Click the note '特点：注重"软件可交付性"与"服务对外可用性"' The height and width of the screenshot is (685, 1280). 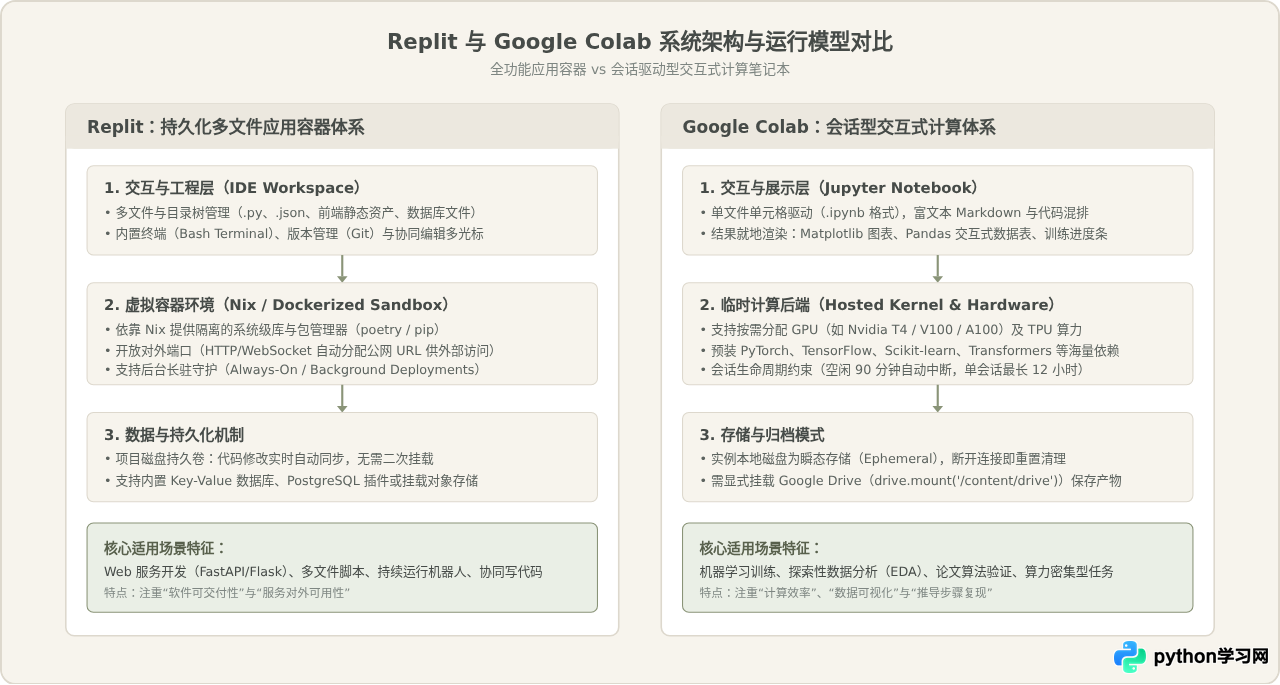tap(227, 593)
